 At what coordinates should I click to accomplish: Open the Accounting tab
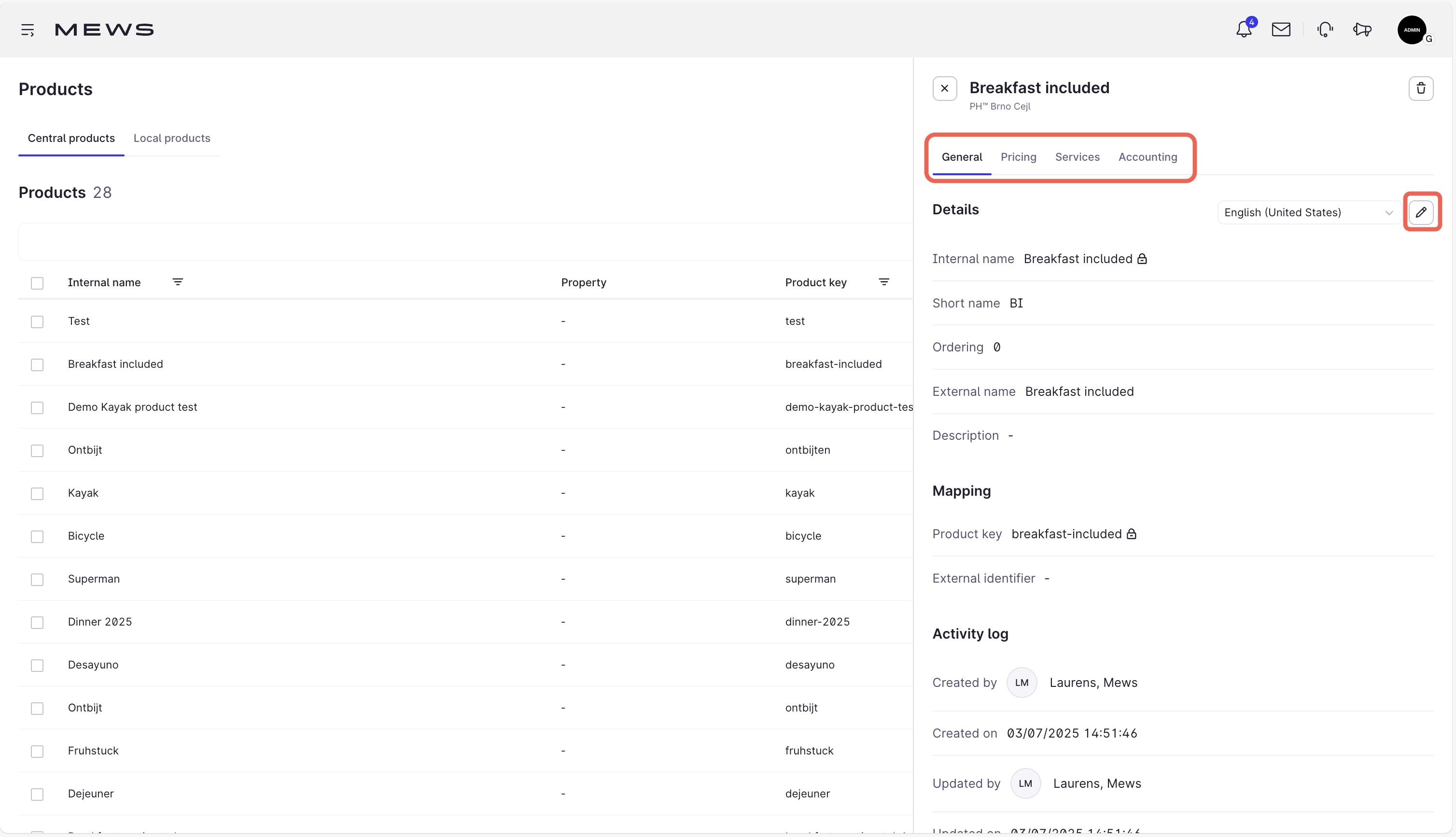point(1148,157)
